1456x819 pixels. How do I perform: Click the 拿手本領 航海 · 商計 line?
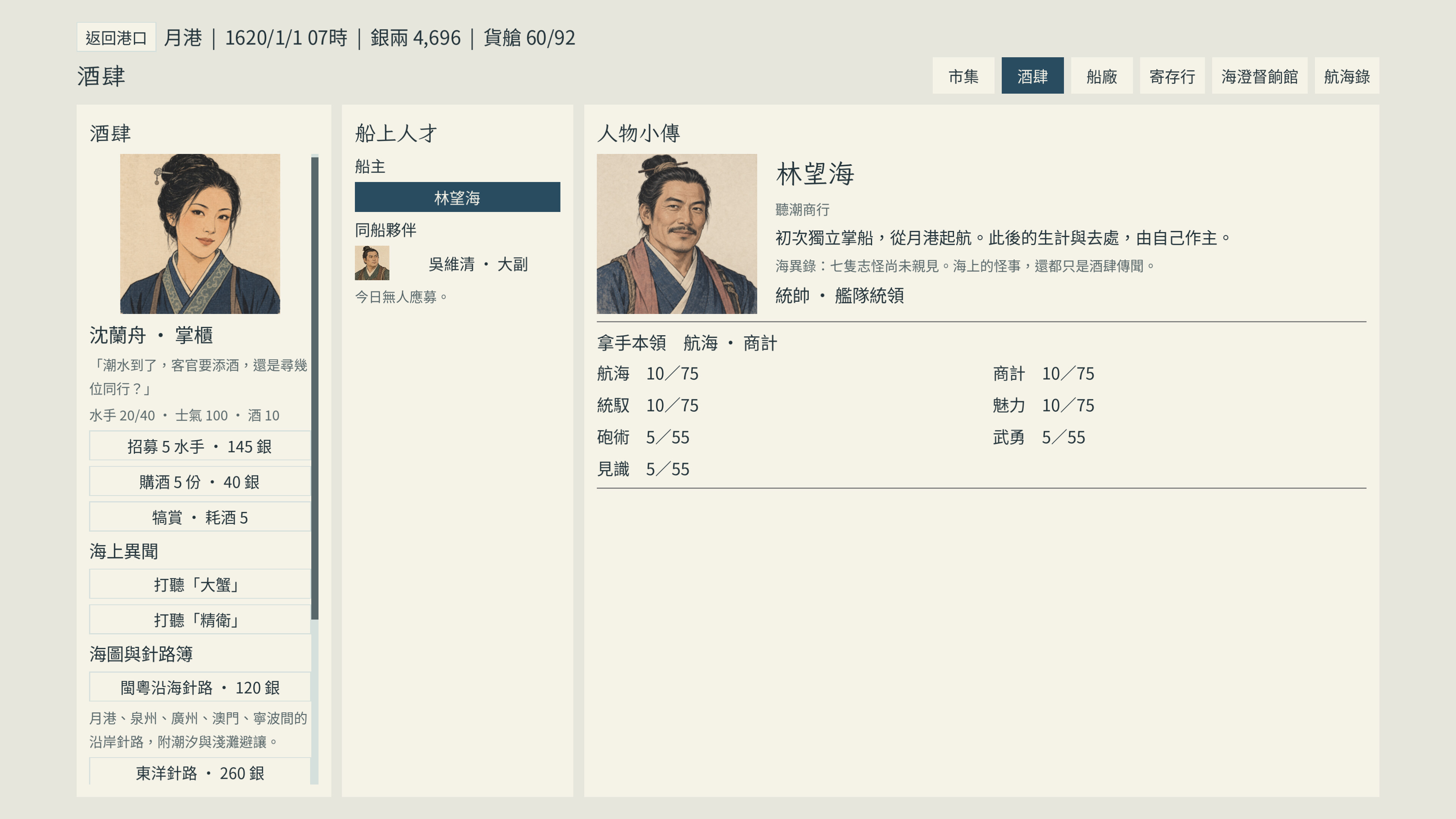click(687, 342)
